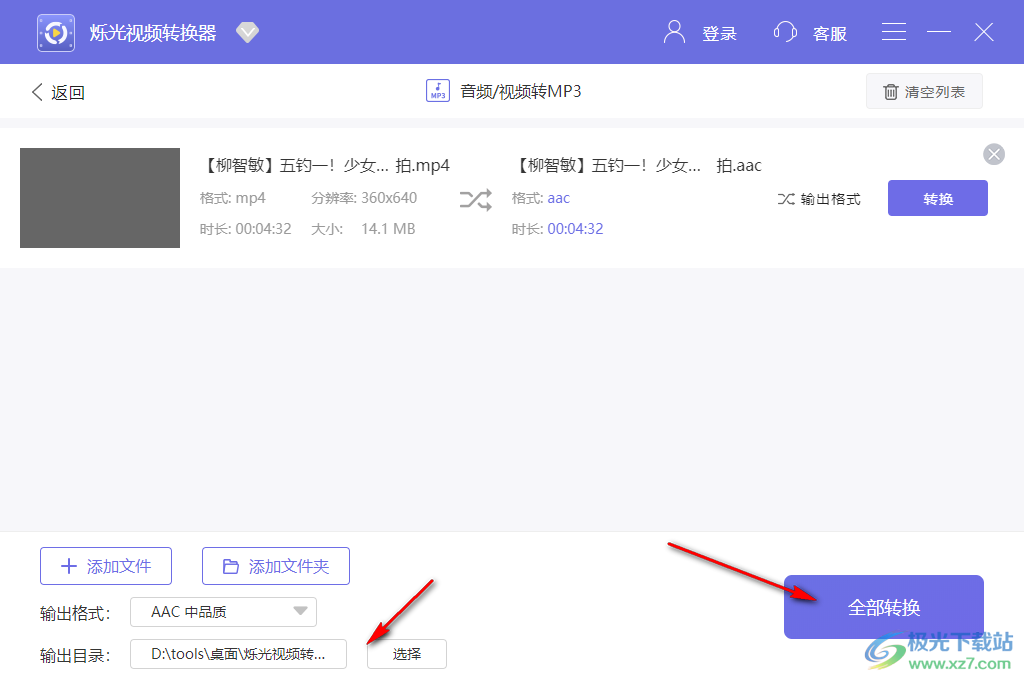
Task: Click file size 14.1 MB
Action: [x=388, y=229]
